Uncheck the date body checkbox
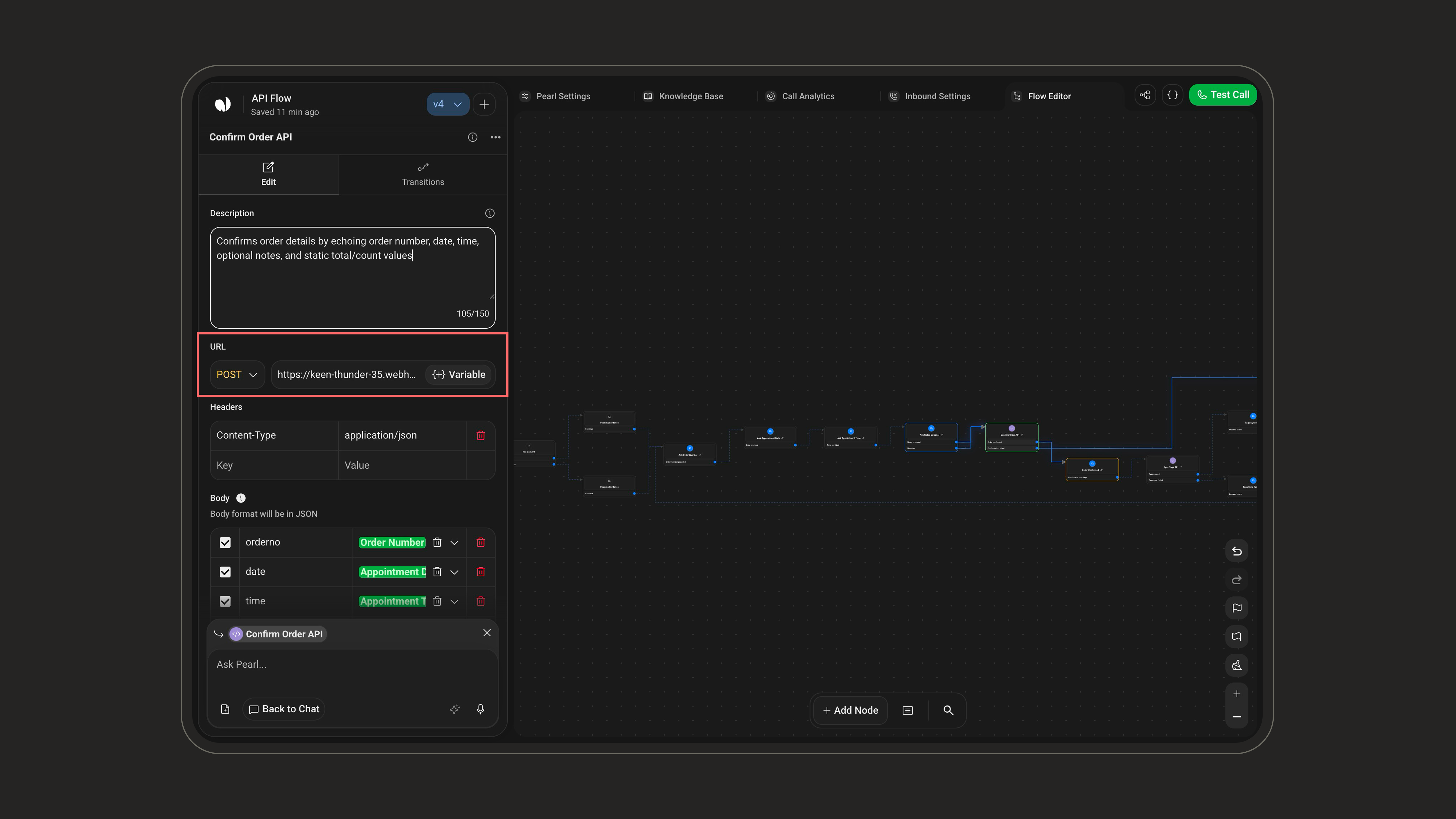Image resolution: width=1456 pixels, height=819 pixels. tap(225, 572)
